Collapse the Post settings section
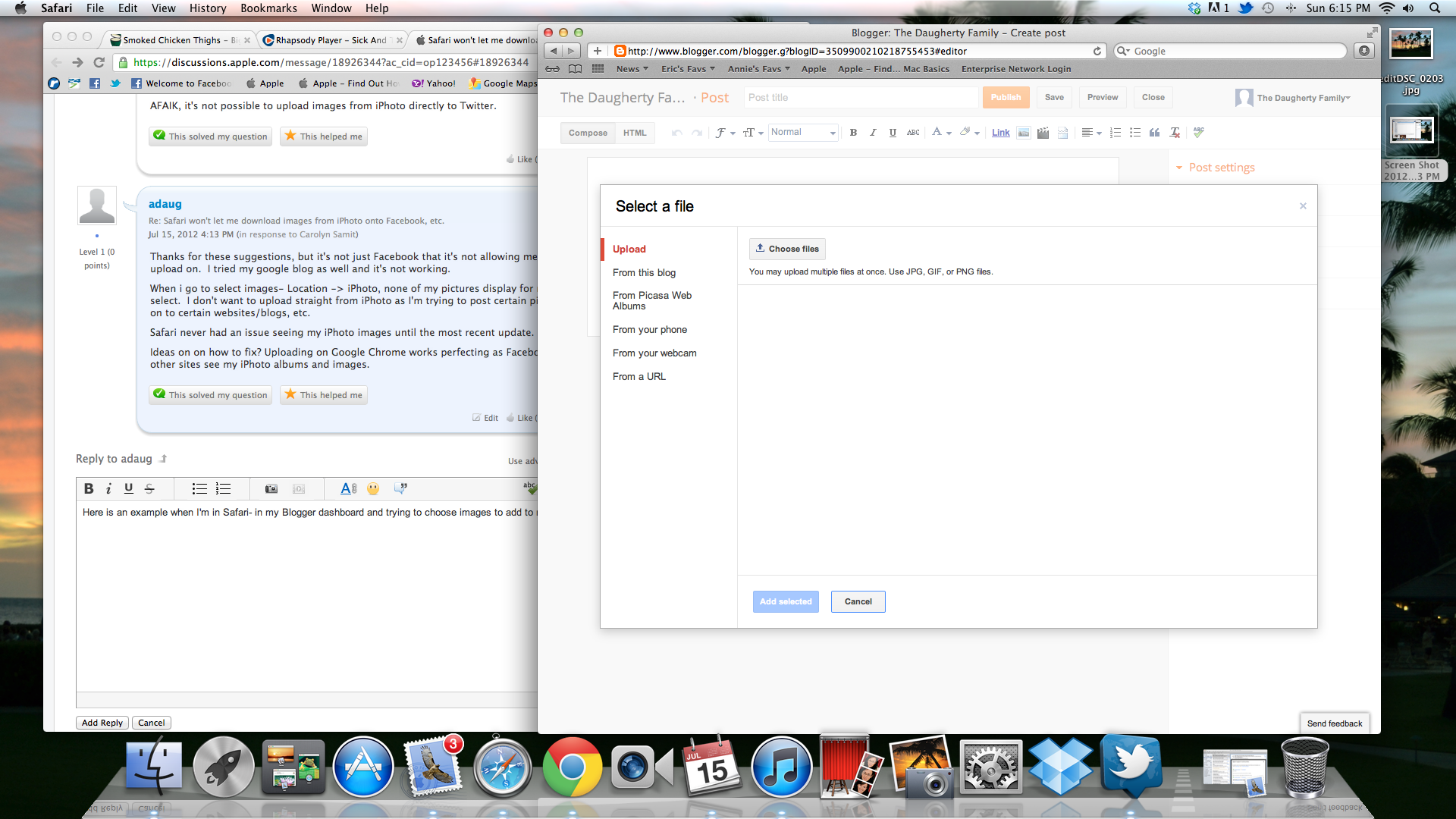The height and width of the screenshot is (819, 1456). tap(1179, 168)
